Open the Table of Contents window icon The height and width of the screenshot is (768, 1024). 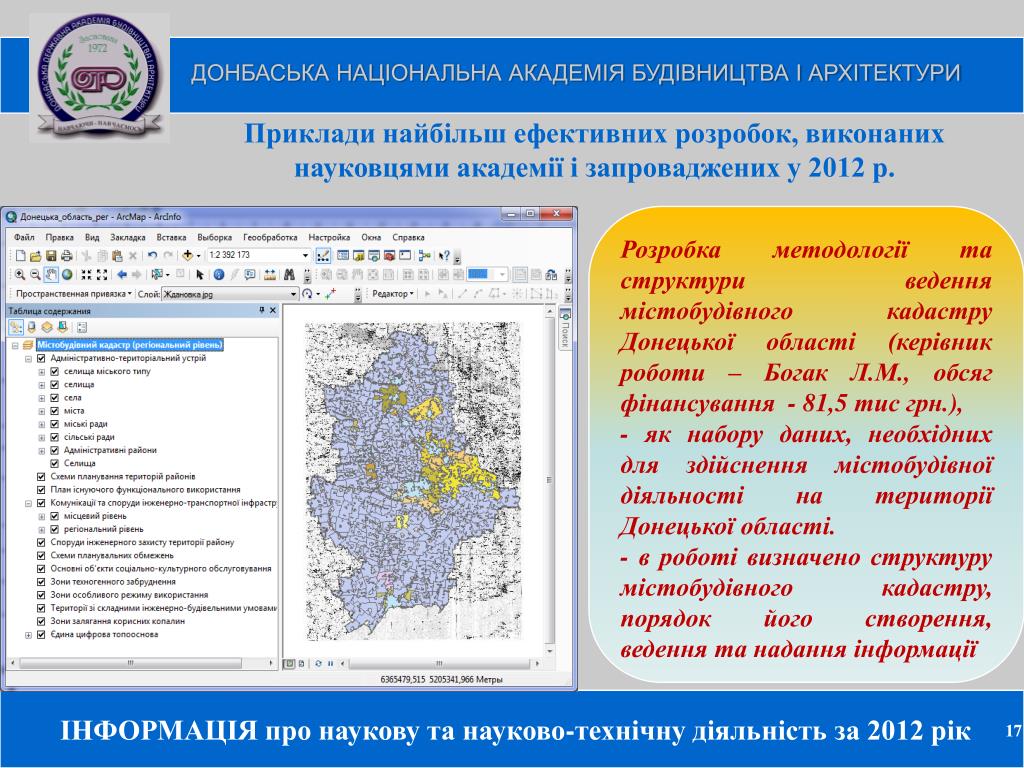click(343, 255)
